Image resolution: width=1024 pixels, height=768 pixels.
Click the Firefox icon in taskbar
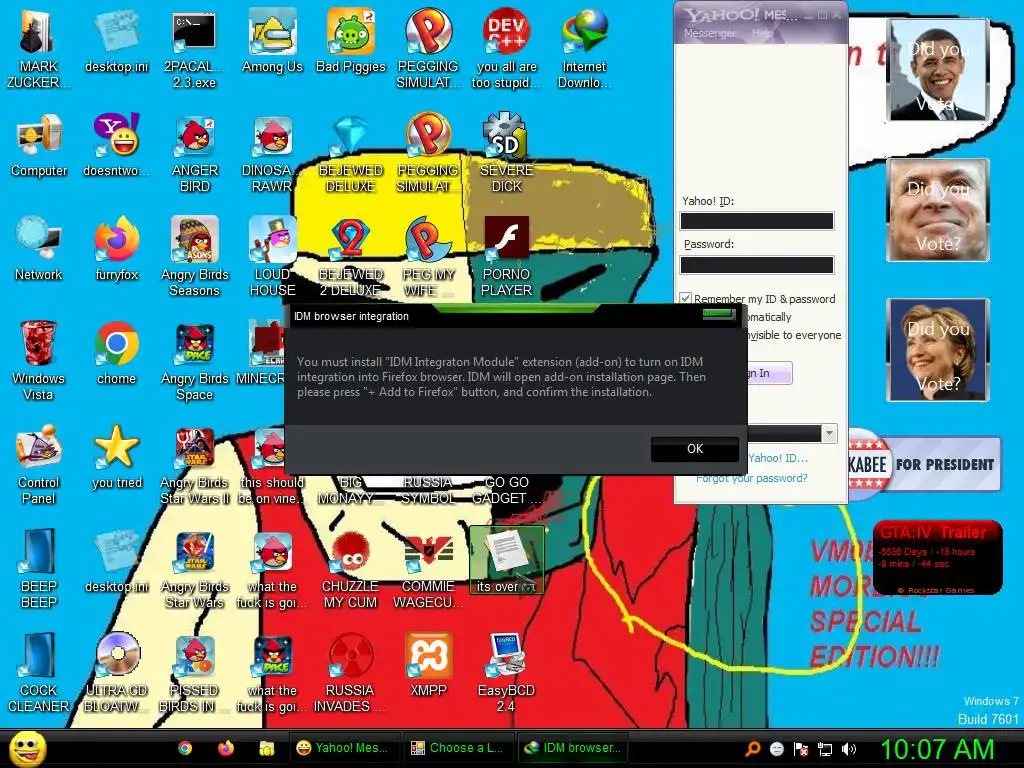tap(226, 748)
